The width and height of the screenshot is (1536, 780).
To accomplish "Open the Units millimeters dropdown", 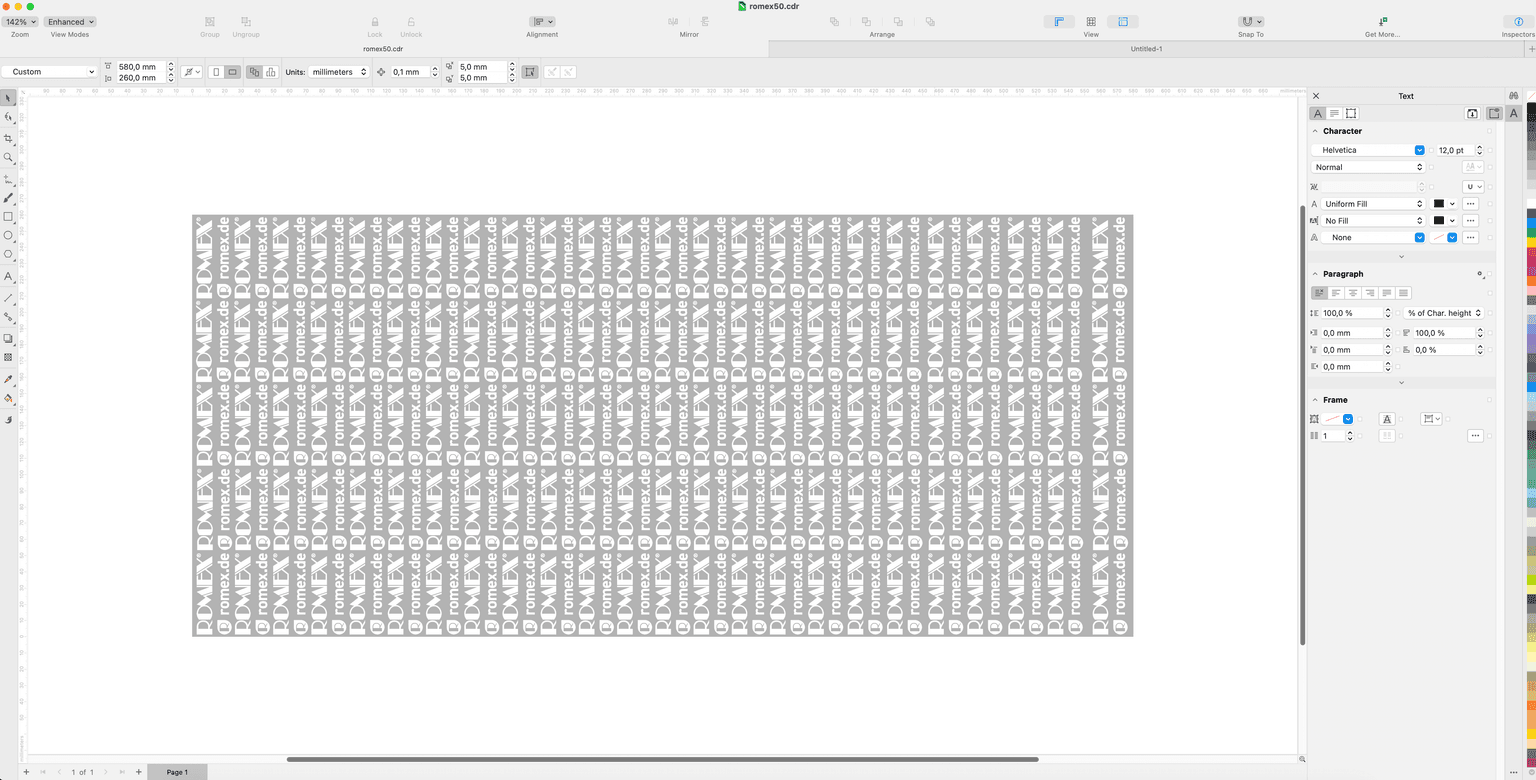I will click(338, 72).
